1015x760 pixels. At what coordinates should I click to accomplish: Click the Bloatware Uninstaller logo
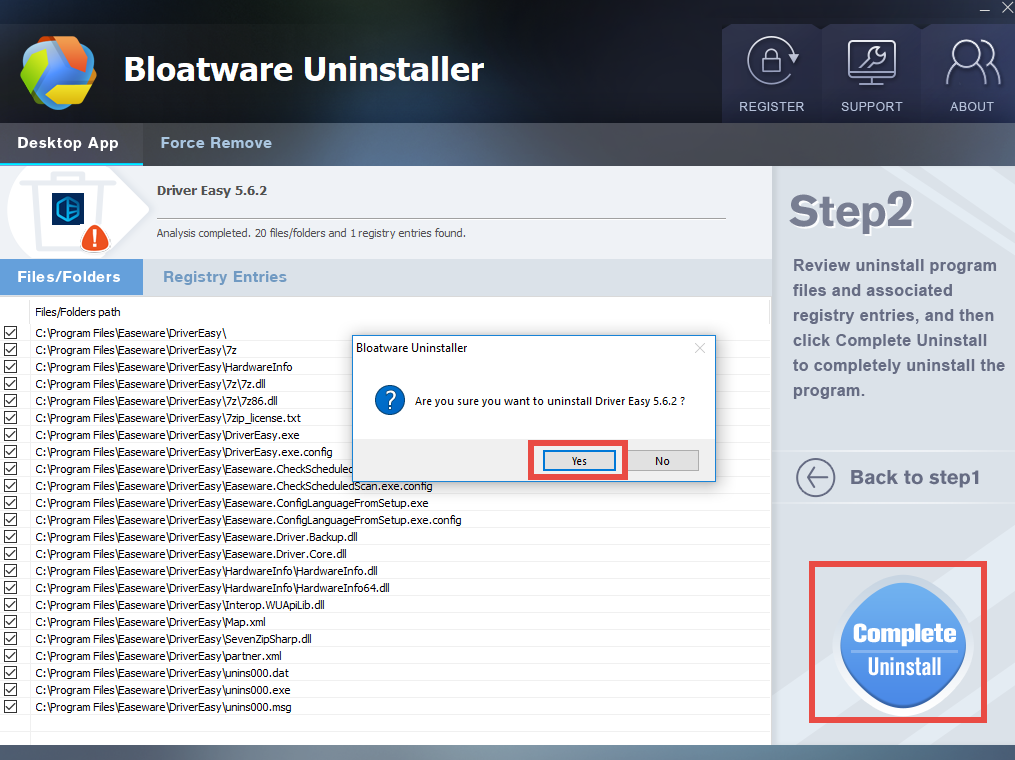[x=58, y=72]
